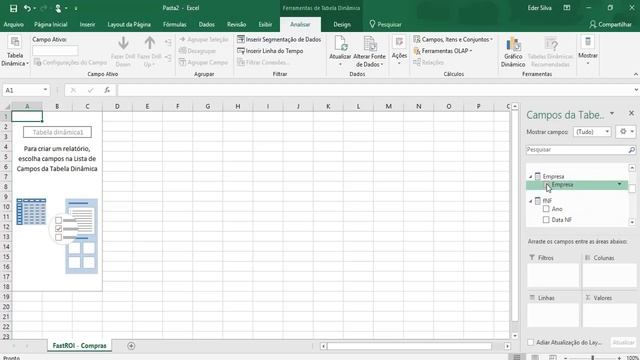
Task: Collapse the Empresa table node
Action: coord(531,177)
